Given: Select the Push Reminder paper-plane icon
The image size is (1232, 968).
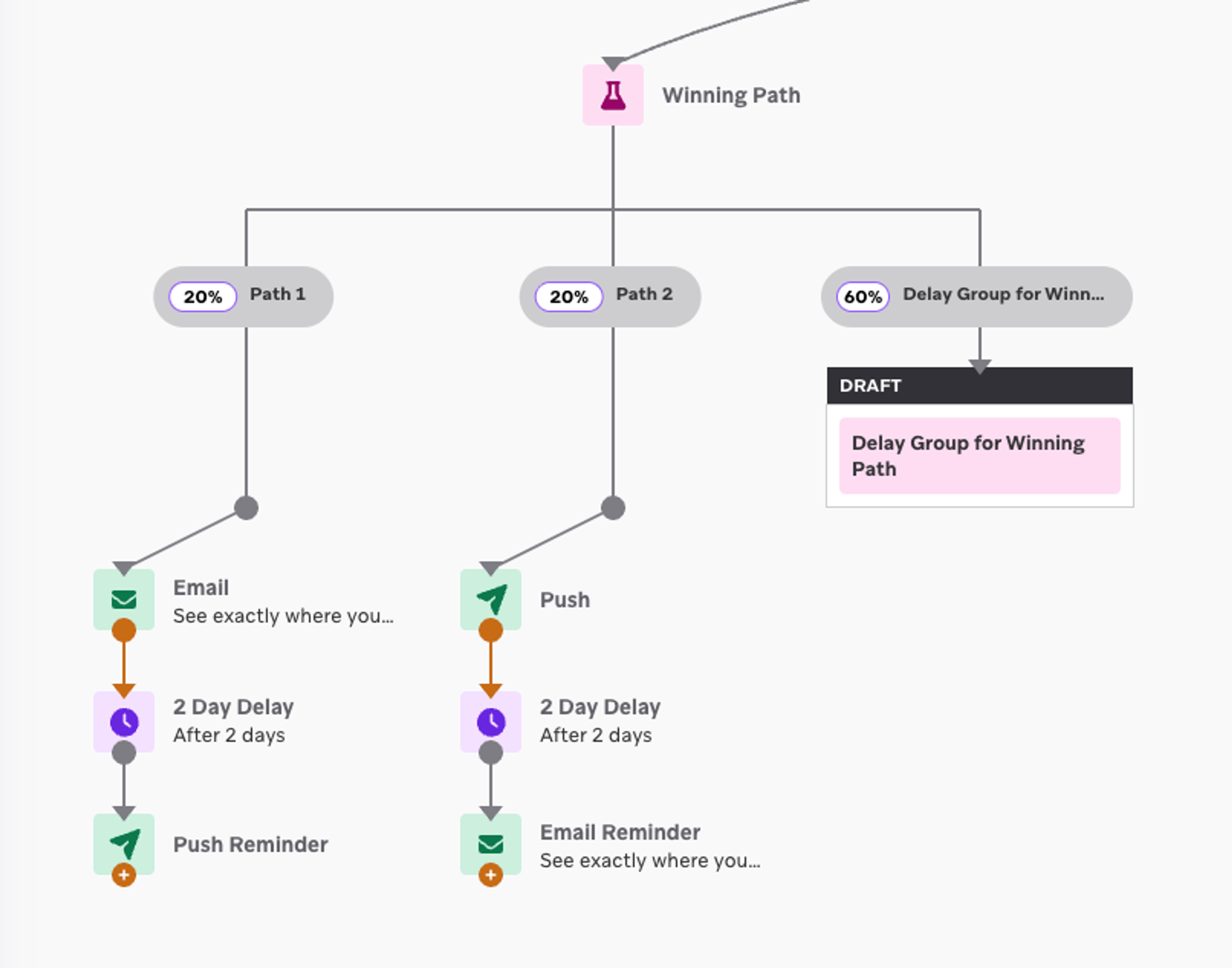Looking at the screenshot, I should [124, 844].
